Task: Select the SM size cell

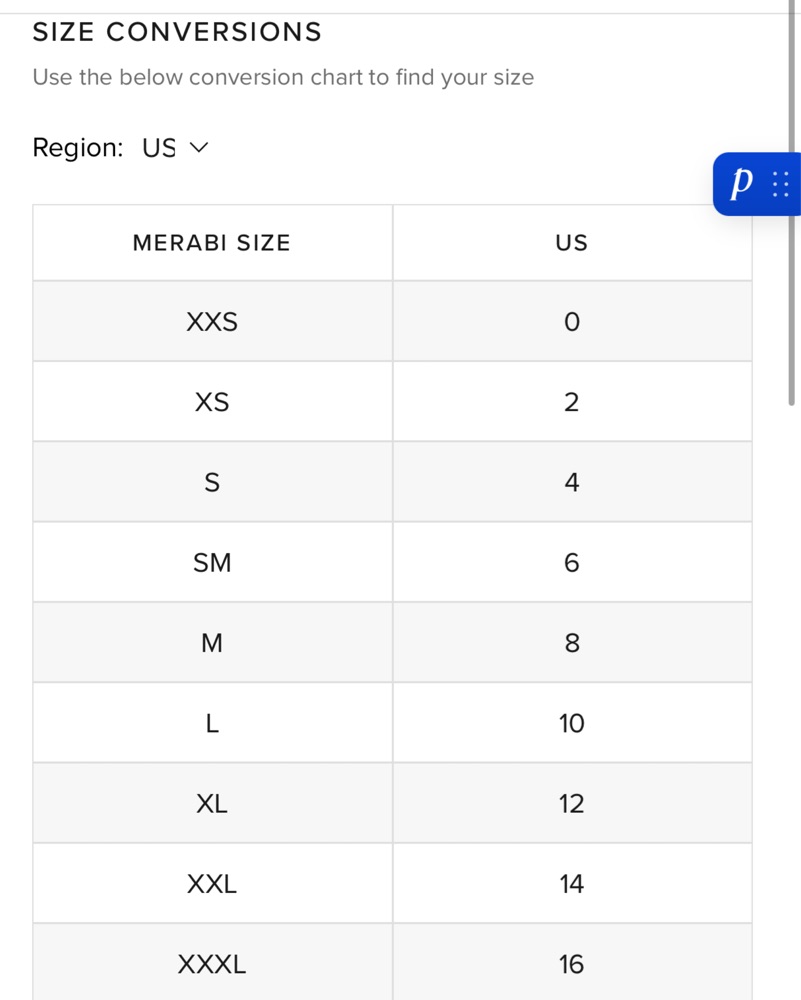Action: coord(212,562)
